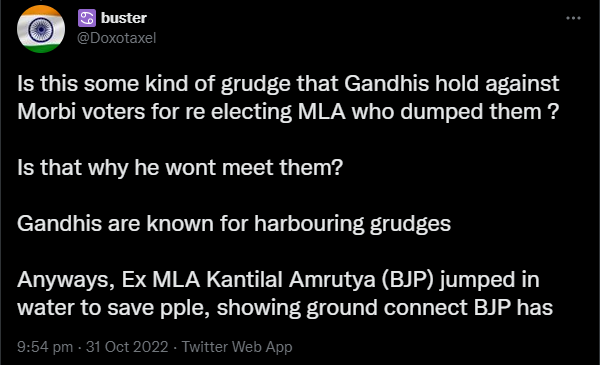
Task: Click the phrase 'MLA who dumped them ?'
Action: tap(429, 112)
